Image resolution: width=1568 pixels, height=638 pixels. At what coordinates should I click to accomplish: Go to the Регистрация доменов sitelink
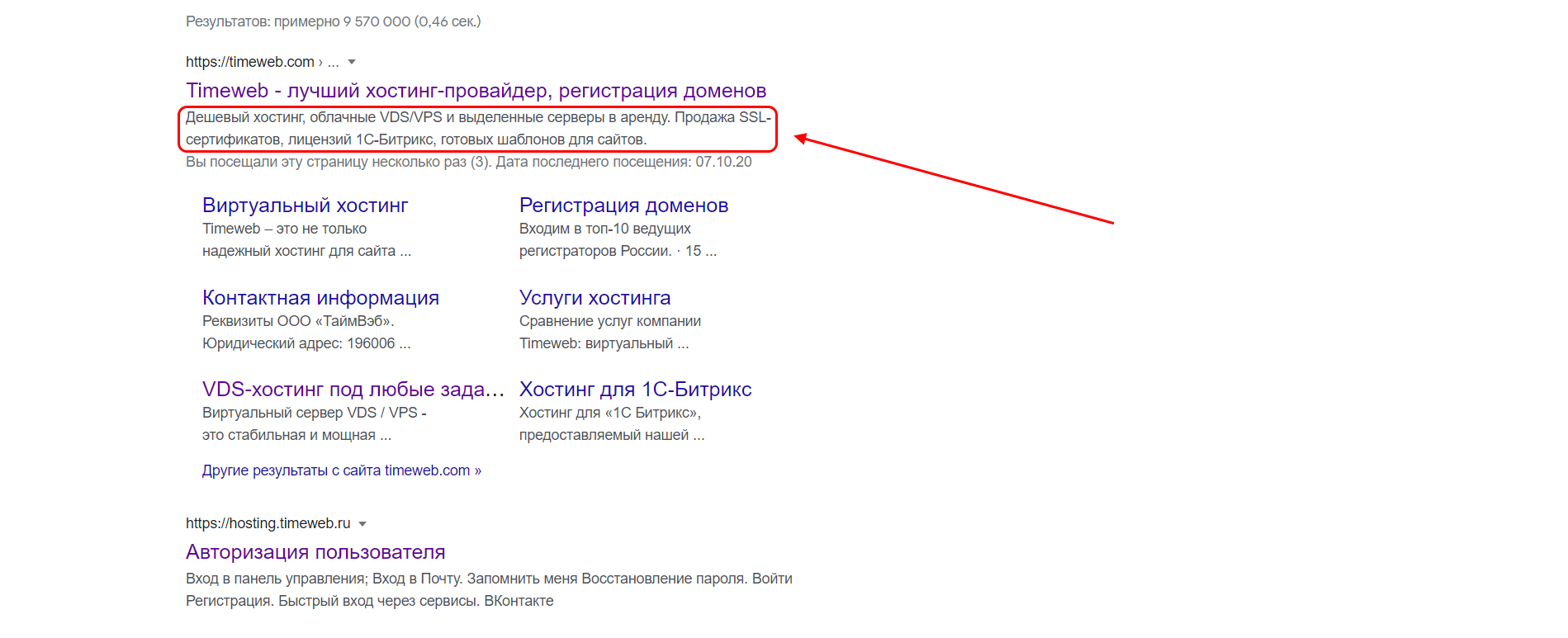[x=623, y=206]
